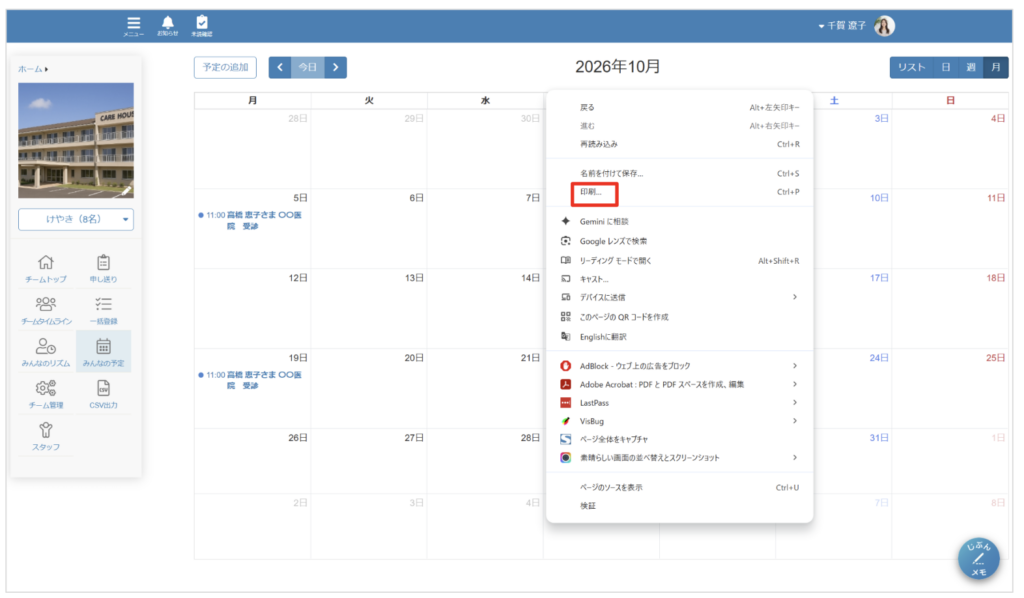Image resolution: width=1024 pixels, height=598 pixels.
Task: Choose 再読み込み in the context menu
Action: (x=679, y=144)
